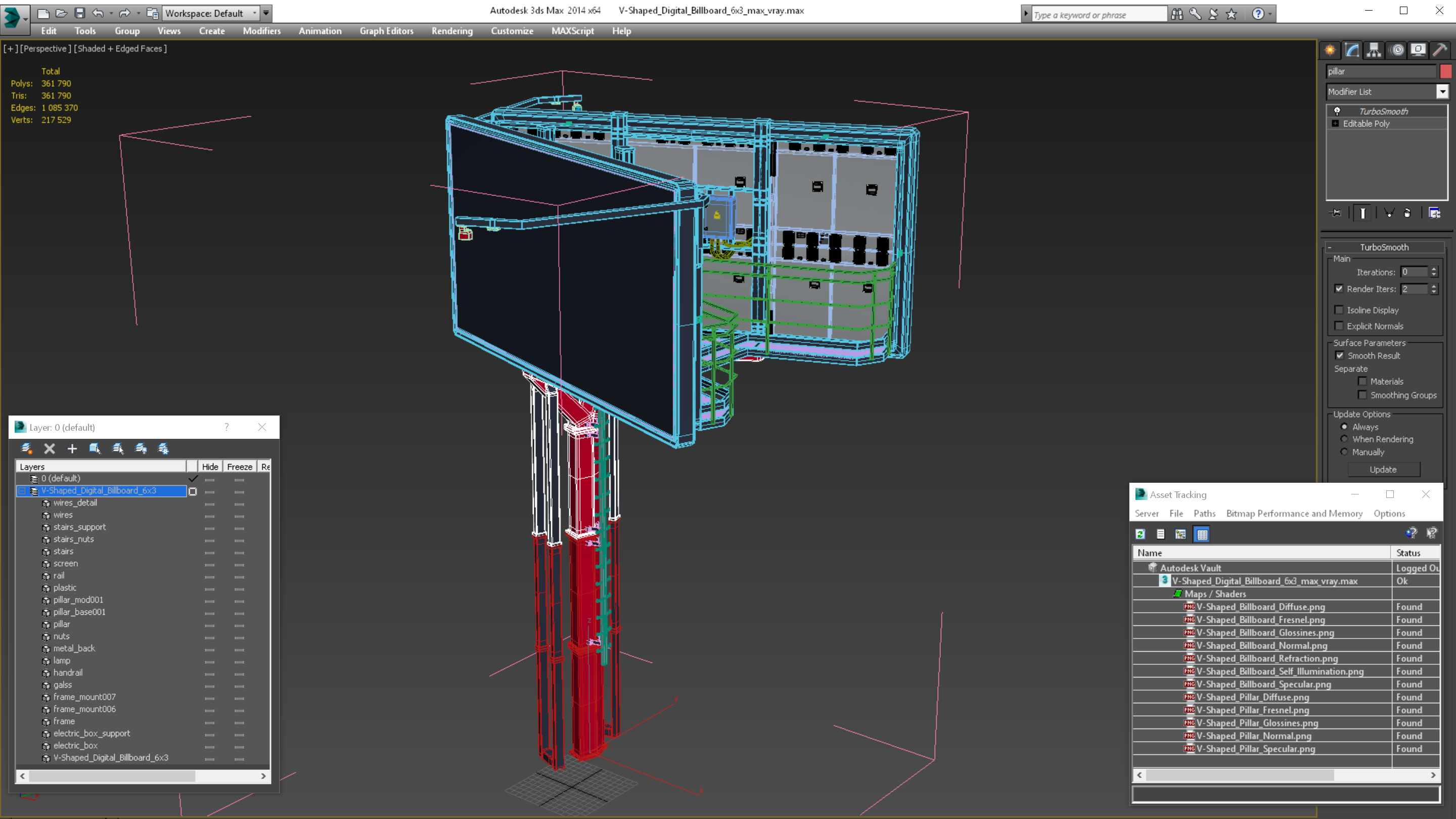
Task: Open the Graph Editors menu
Action: click(x=387, y=31)
